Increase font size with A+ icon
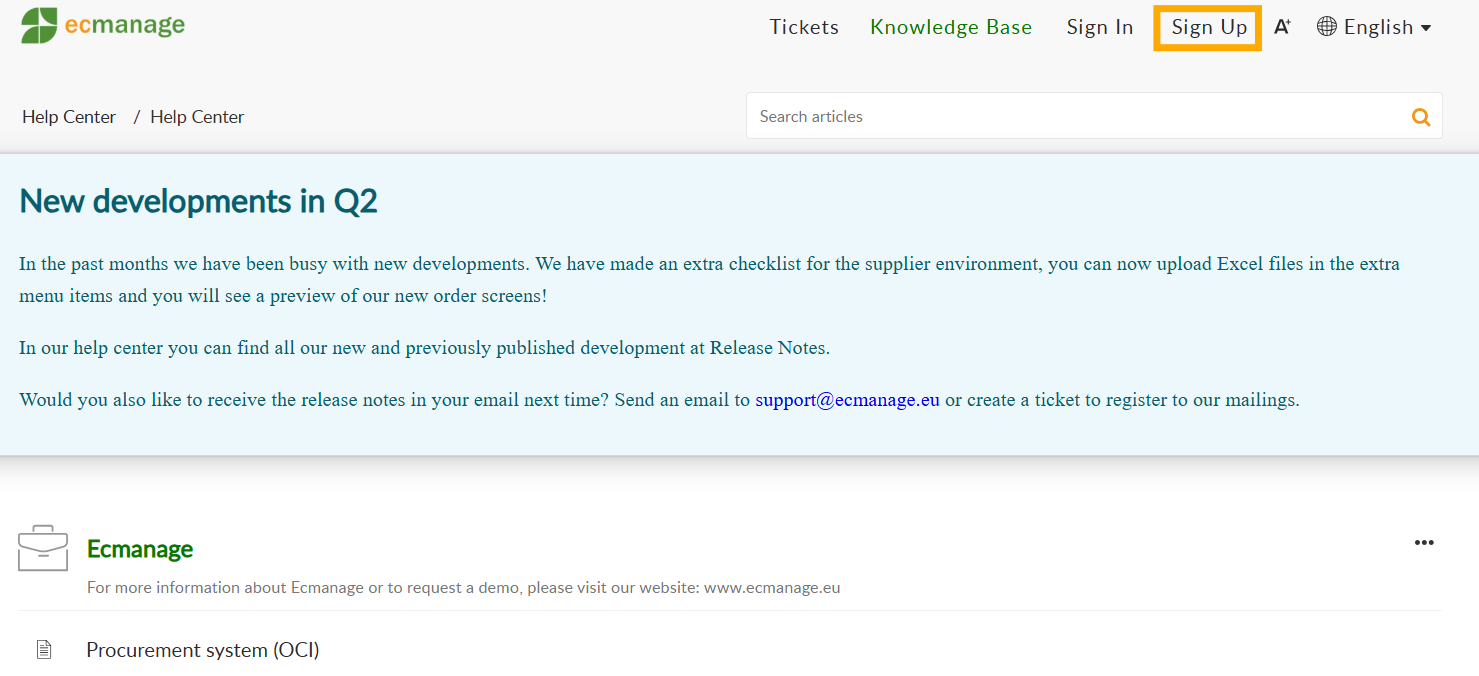 [x=1283, y=27]
